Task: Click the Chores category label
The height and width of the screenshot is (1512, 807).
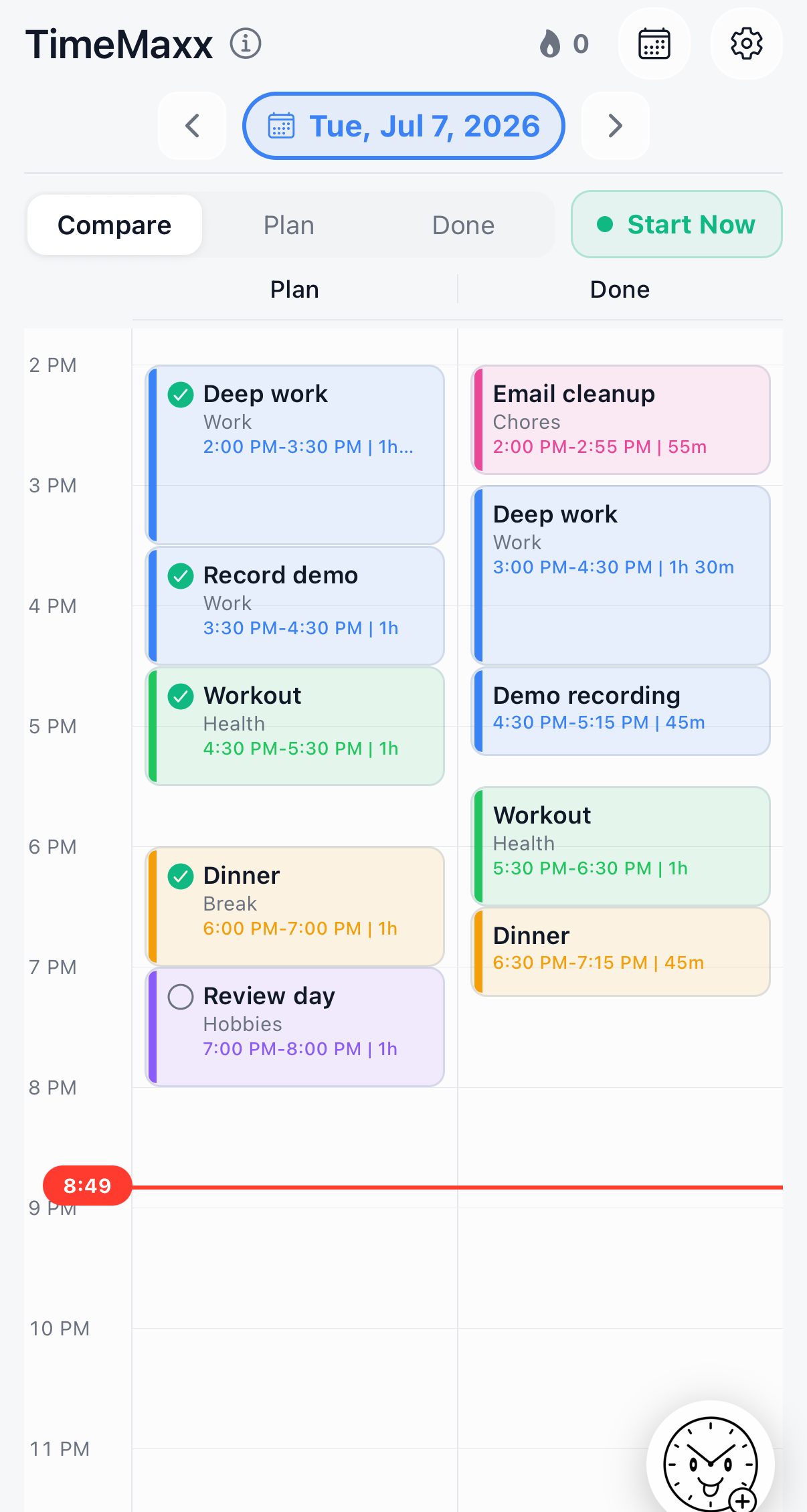Action: point(527,422)
